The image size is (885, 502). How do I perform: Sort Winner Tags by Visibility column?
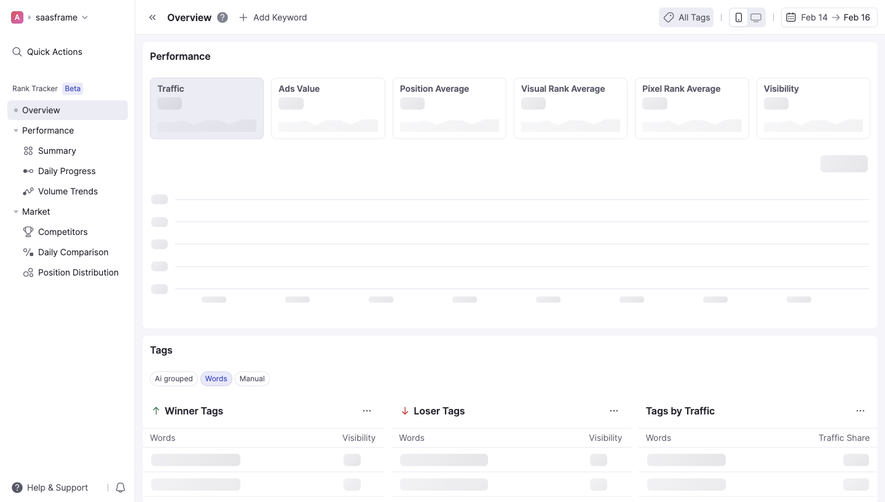(x=358, y=438)
